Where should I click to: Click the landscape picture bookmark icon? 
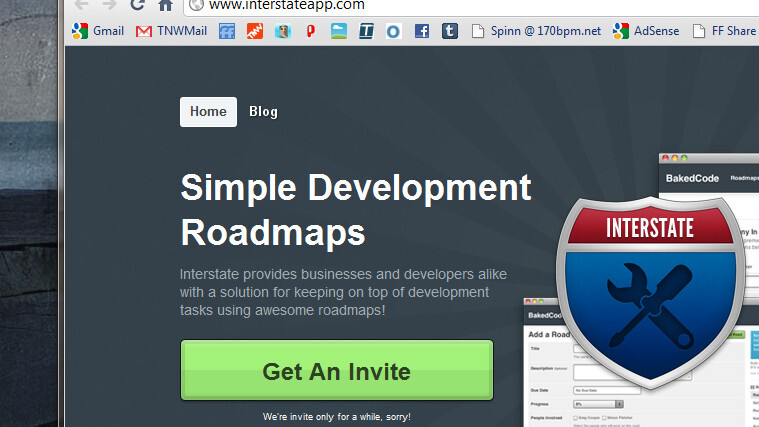(339, 31)
